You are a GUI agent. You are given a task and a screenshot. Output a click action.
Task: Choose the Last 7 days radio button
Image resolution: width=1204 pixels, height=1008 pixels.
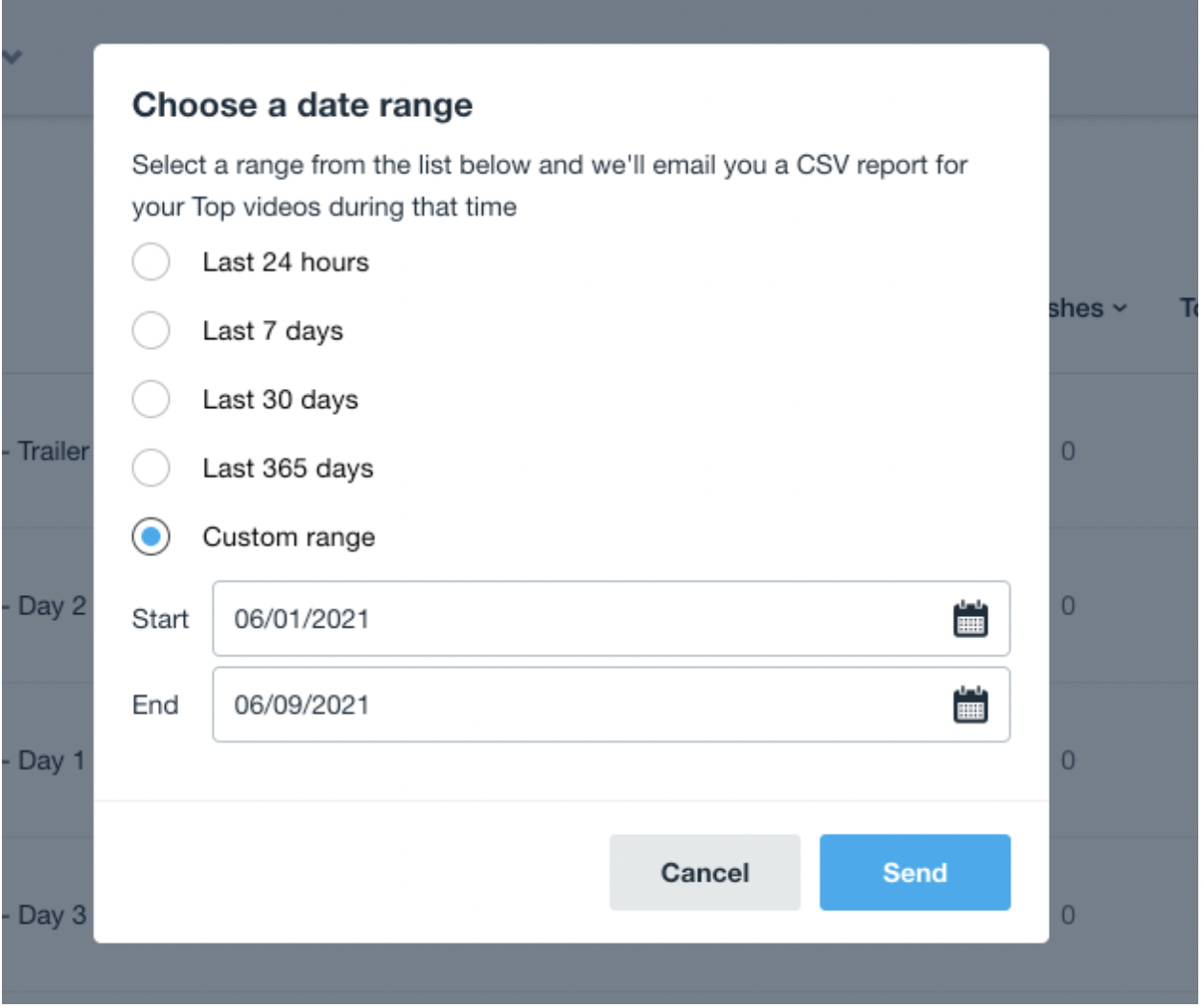pos(150,331)
